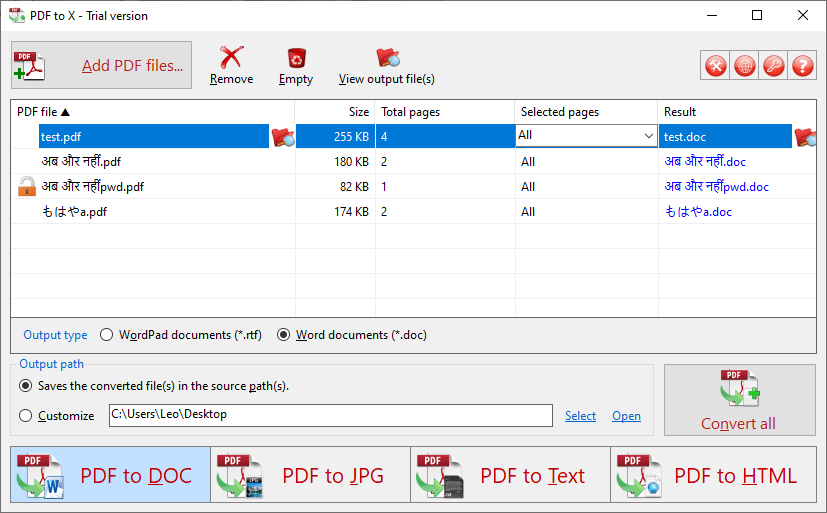Expand the Selected pages dropdown for test.pdf
The width and height of the screenshot is (827, 513).
click(x=648, y=136)
